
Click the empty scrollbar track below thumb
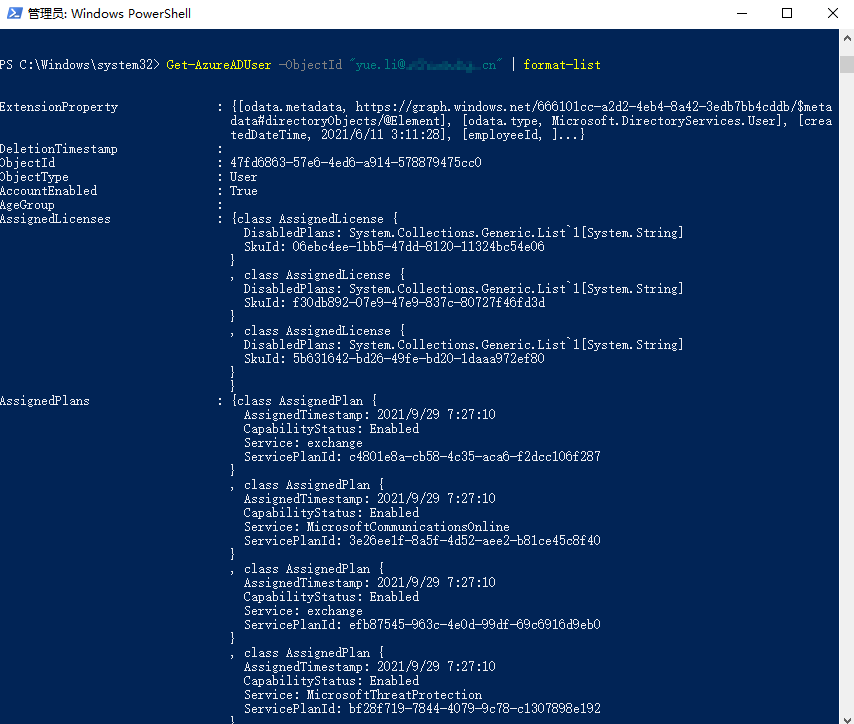[x=845, y=400]
